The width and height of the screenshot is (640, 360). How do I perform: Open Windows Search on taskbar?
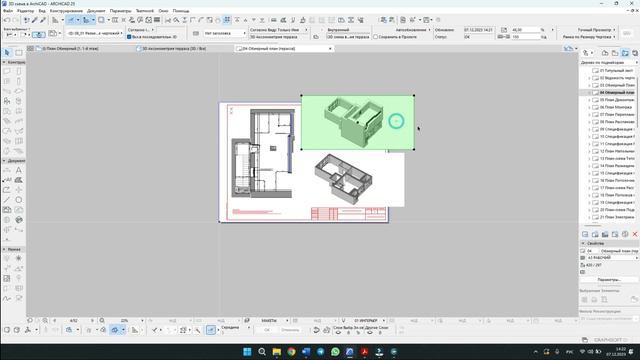pyautogui.click(x=262, y=351)
